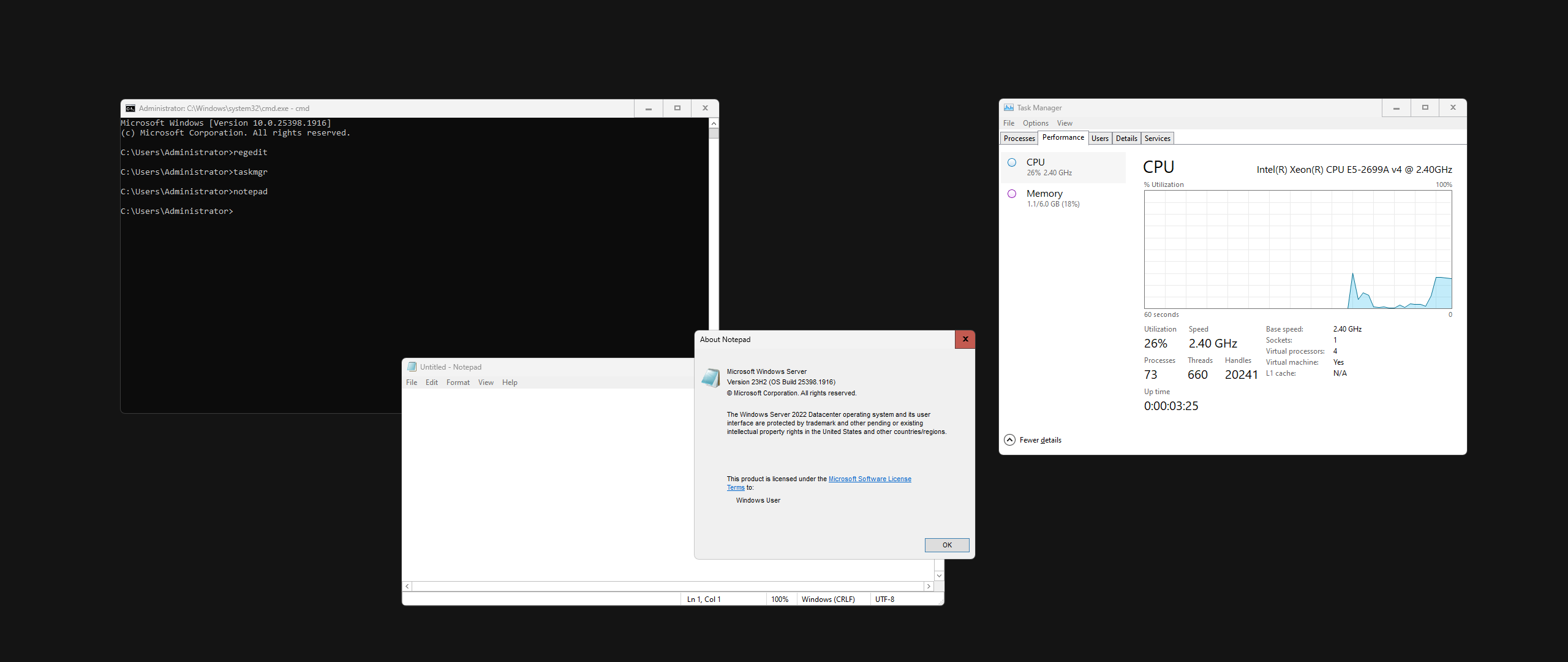Switch to the Details tab
The width and height of the screenshot is (1568, 662).
coord(1126,139)
